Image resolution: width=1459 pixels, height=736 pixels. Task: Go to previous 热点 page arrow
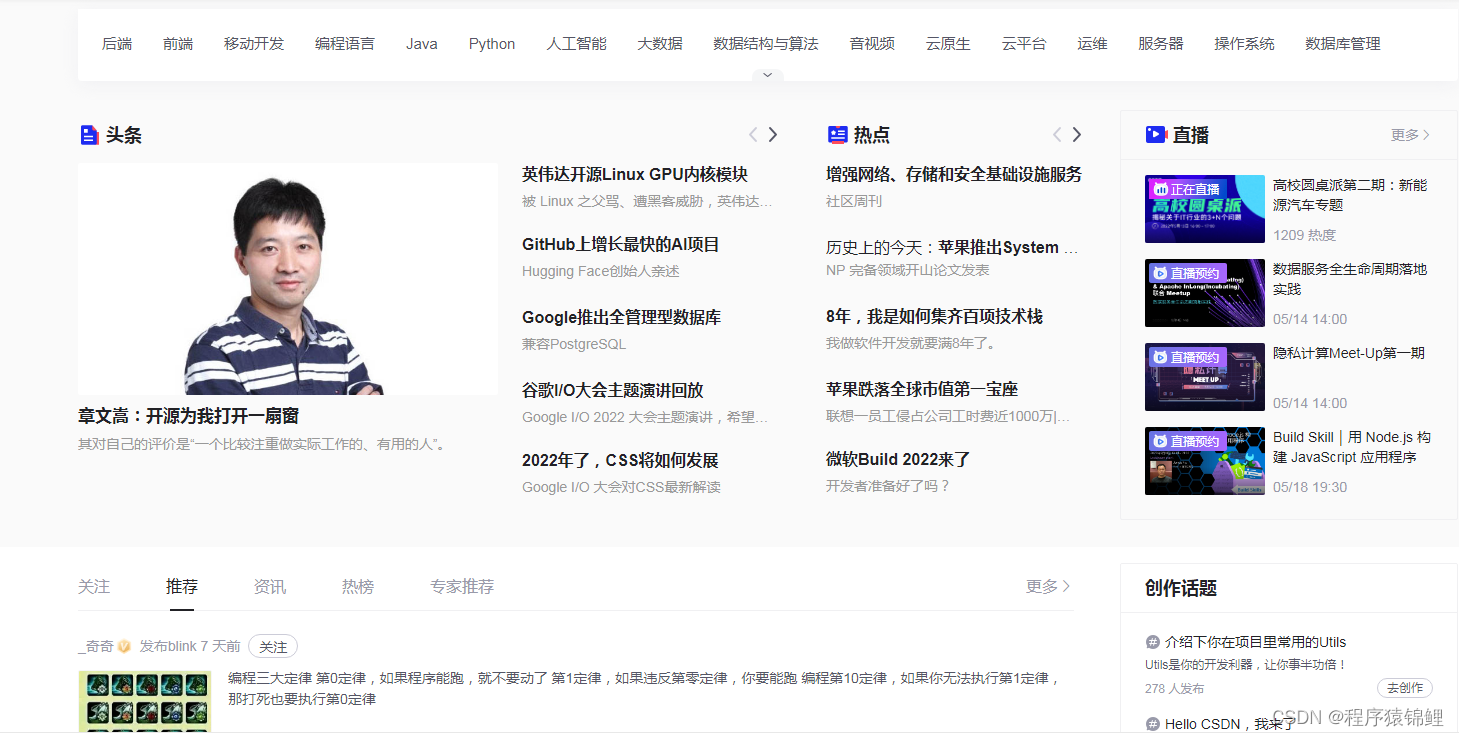(x=1057, y=135)
